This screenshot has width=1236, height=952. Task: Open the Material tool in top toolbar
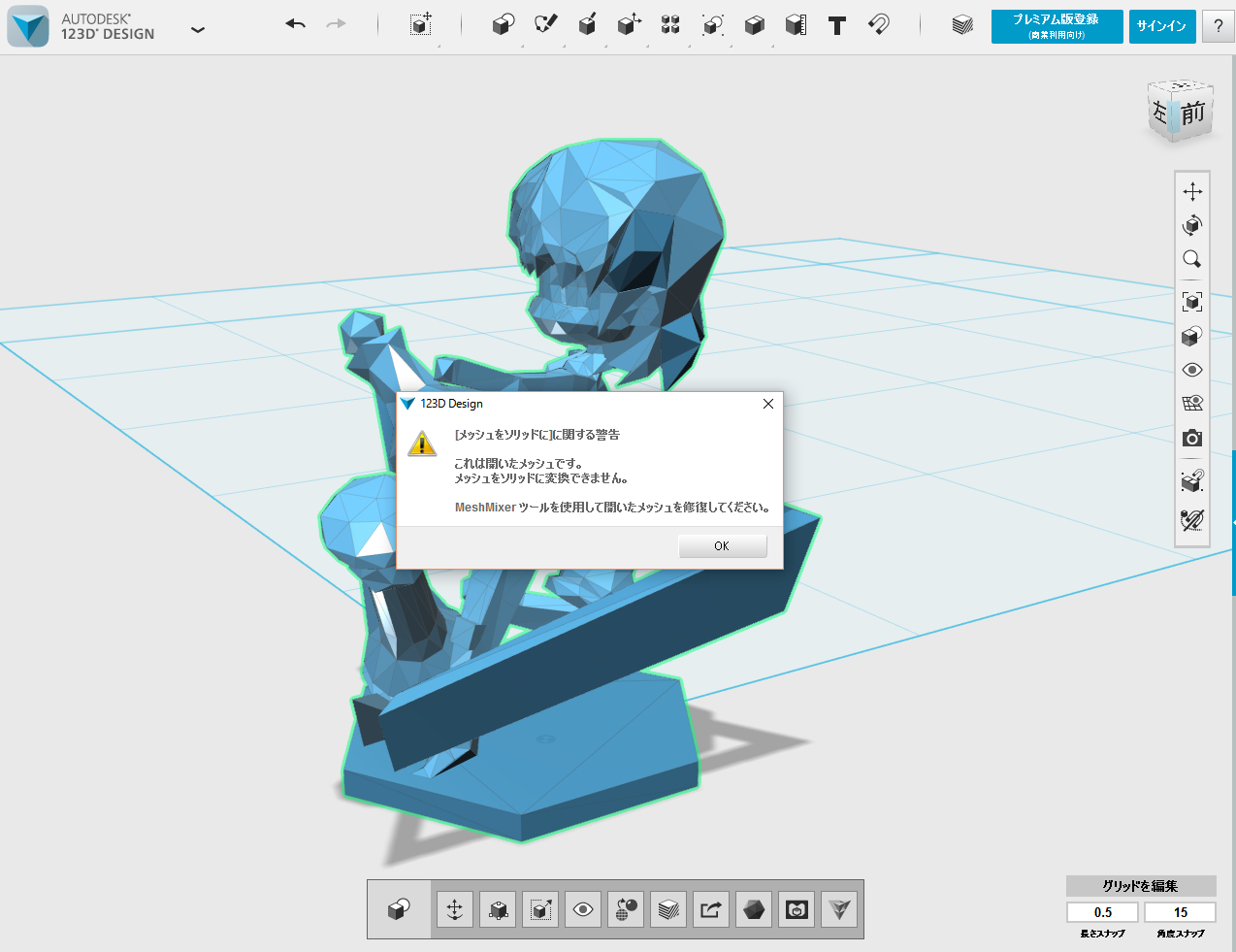click(x=962, y=25)
